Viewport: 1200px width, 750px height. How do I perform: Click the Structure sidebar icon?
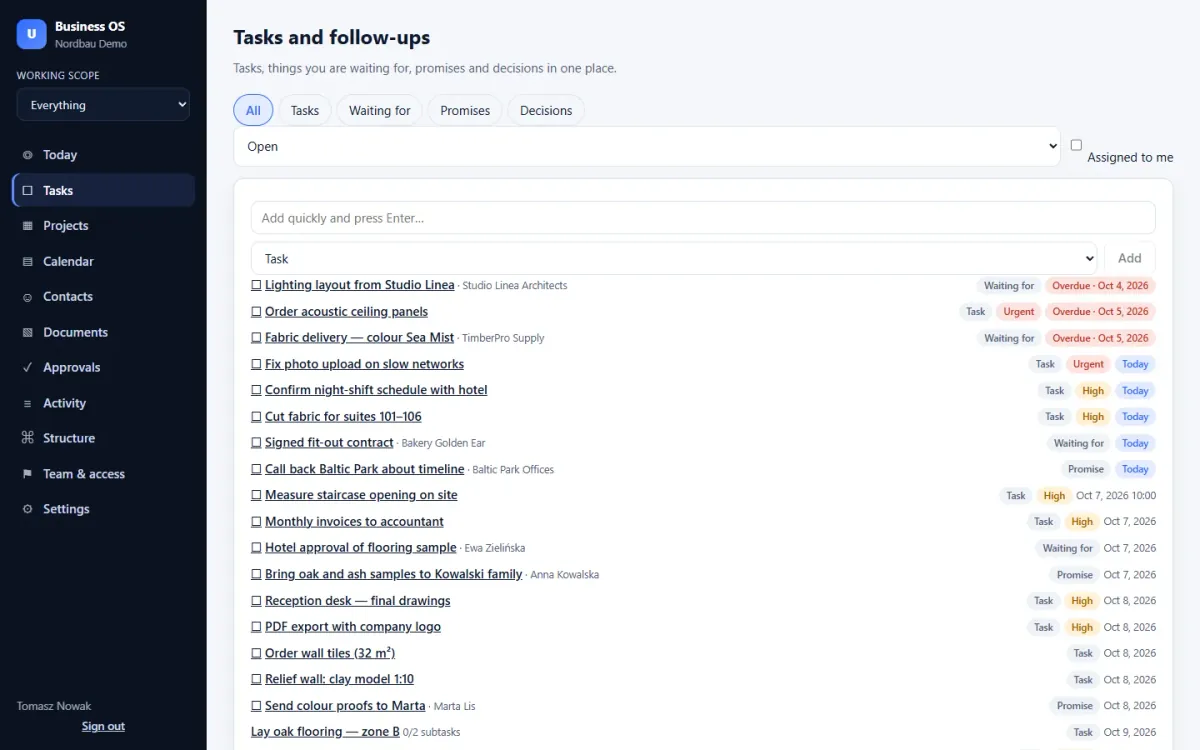tap(27, 438)
